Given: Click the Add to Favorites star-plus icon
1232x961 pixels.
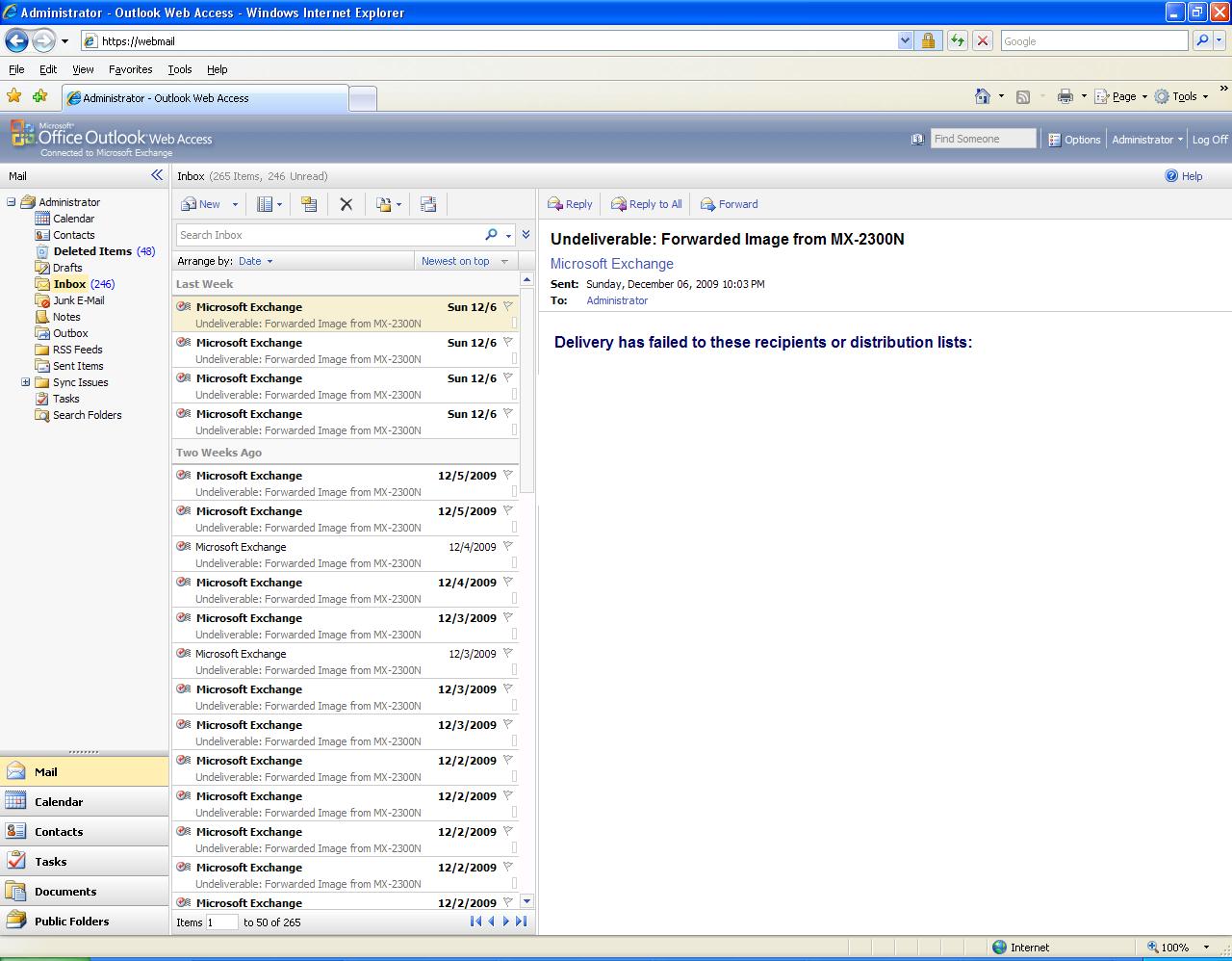Looking at the screenshot, I should point(39,96).
